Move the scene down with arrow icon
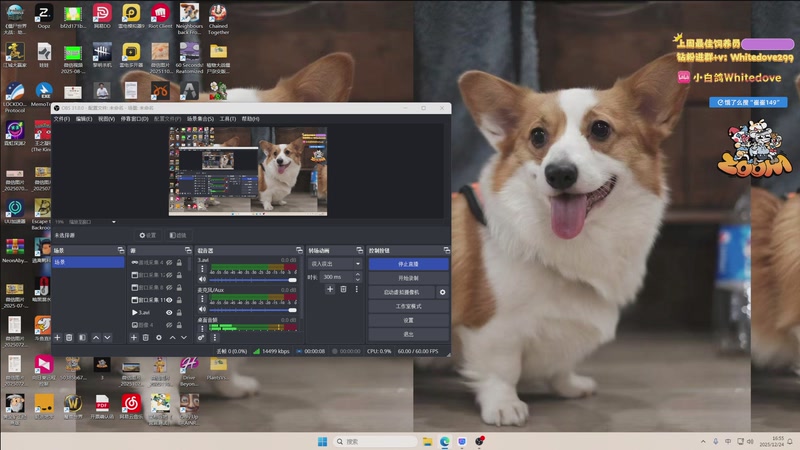This screenshot has height=450, width=800. click(x=107, y=338)
